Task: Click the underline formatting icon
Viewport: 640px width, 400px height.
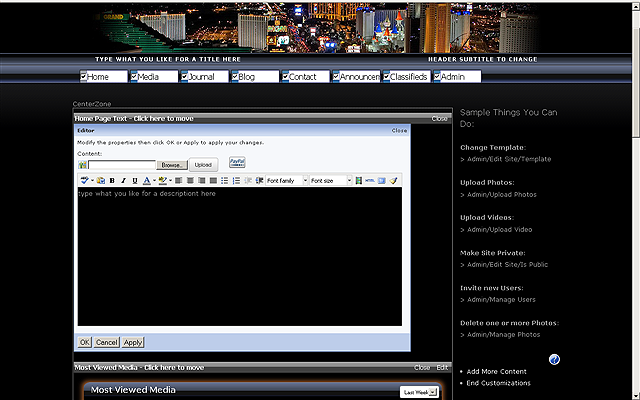Action: click(x=135, y=181)
